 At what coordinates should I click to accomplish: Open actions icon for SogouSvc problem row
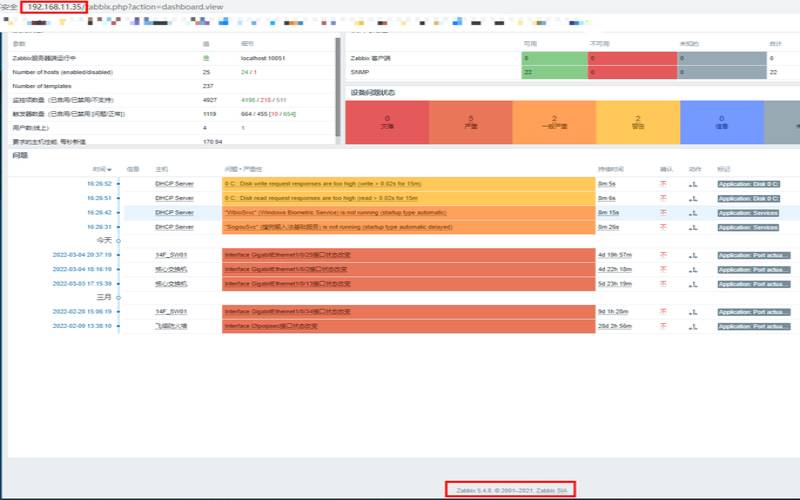click(692, 227)
